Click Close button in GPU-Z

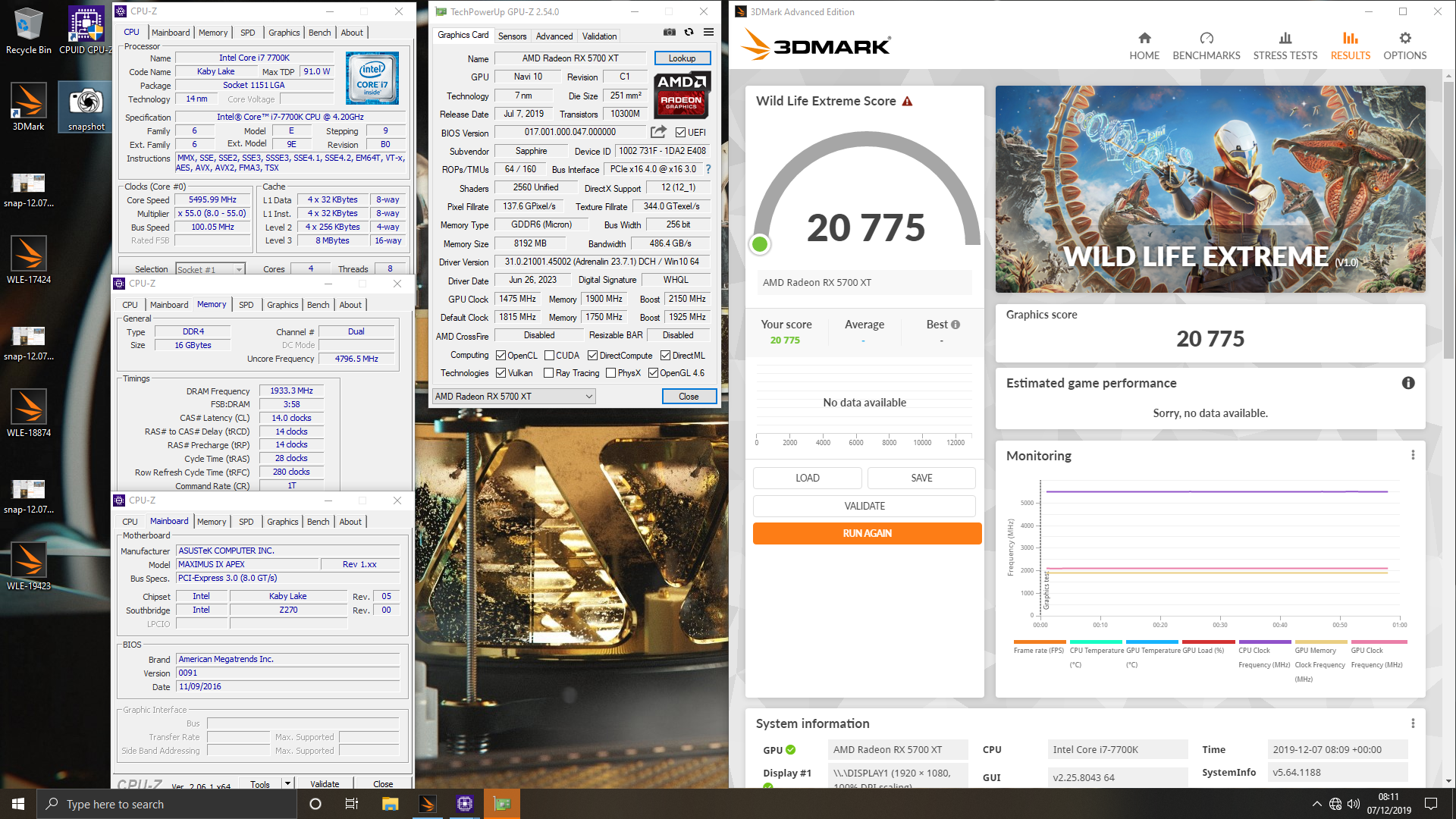(x=689, y=397)
